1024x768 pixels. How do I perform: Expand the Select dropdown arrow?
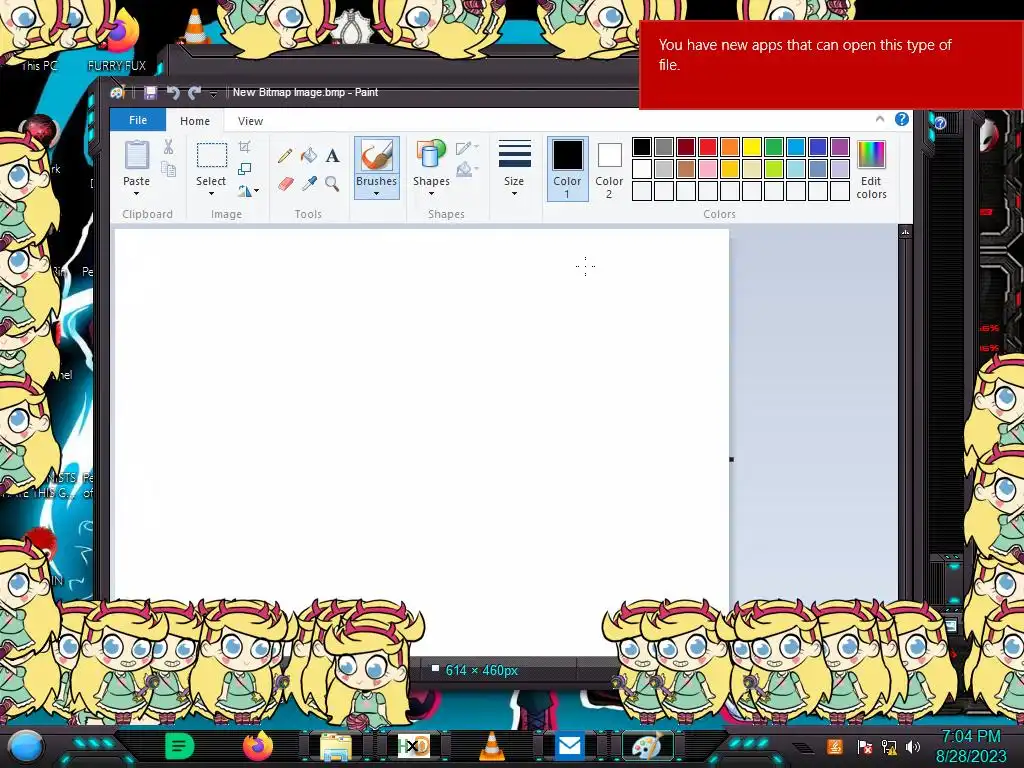click(x=211, y=193)
